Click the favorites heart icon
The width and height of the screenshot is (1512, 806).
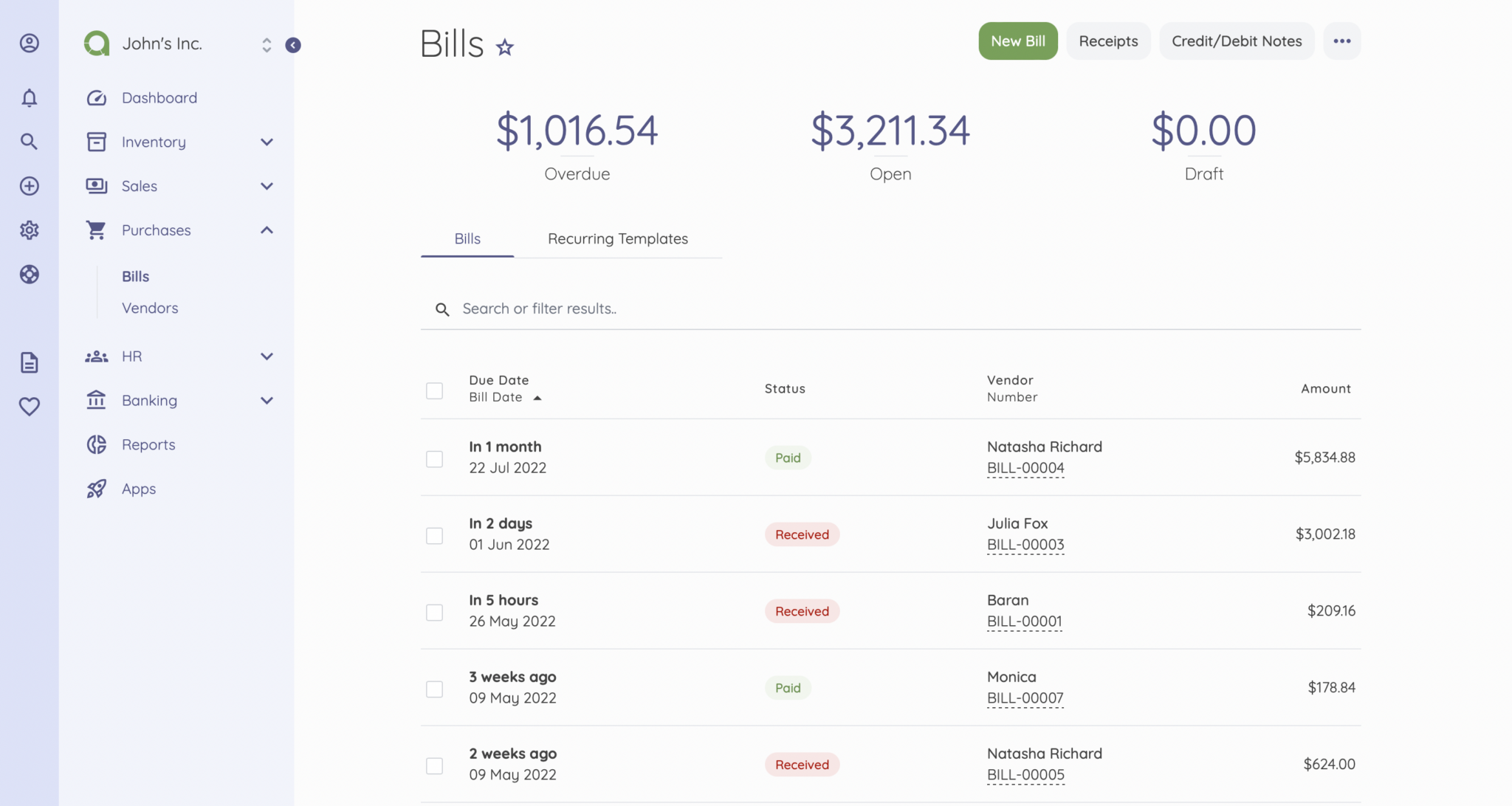tap(29, 406)
